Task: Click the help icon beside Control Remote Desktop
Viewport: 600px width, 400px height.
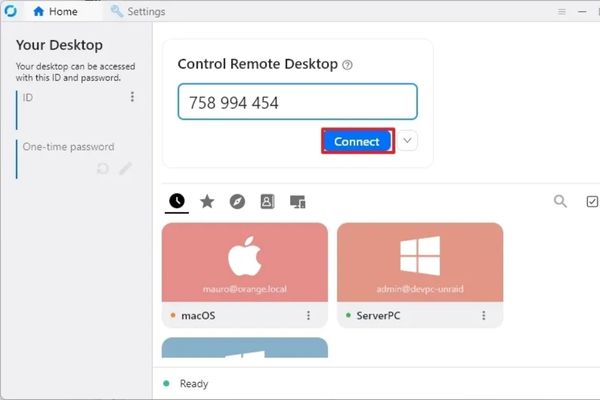Action: click(x=347, y=64)
